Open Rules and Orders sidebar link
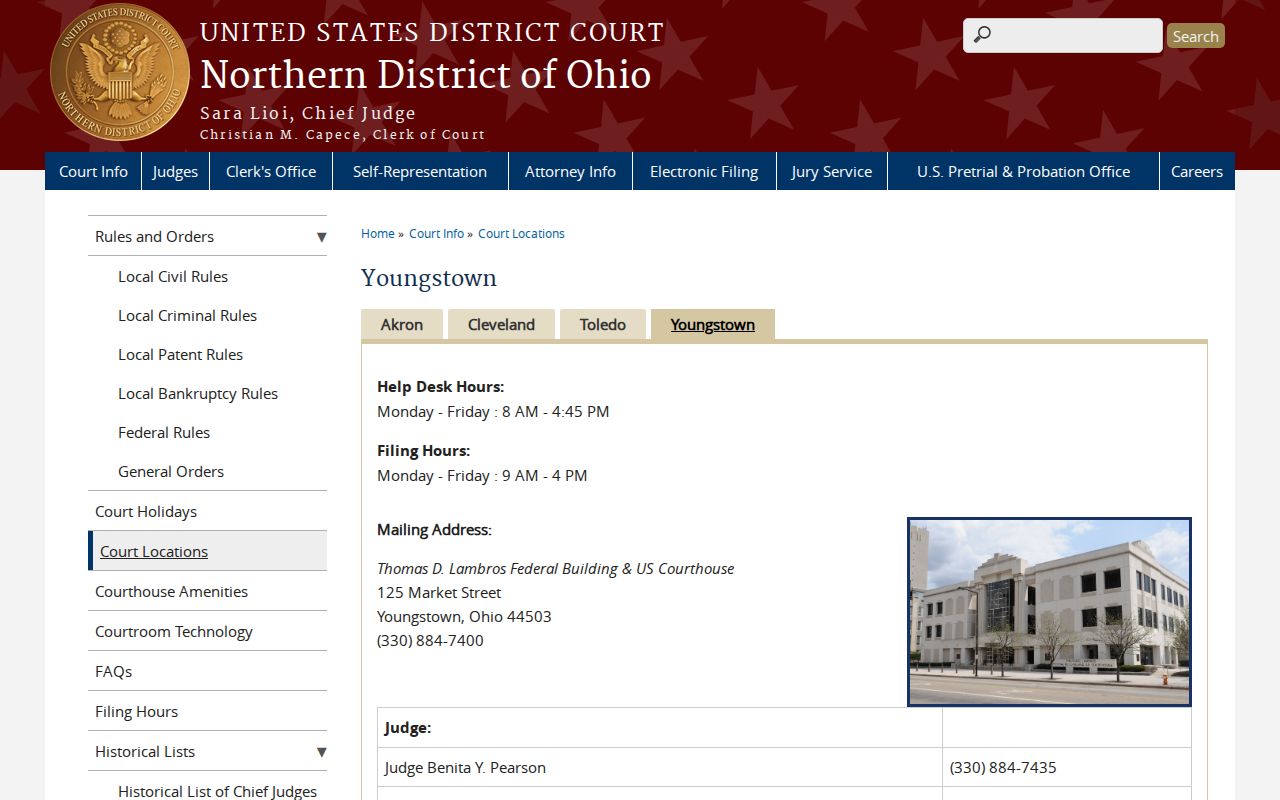This screenshot has height=800, width=1280. pos(154,236)
